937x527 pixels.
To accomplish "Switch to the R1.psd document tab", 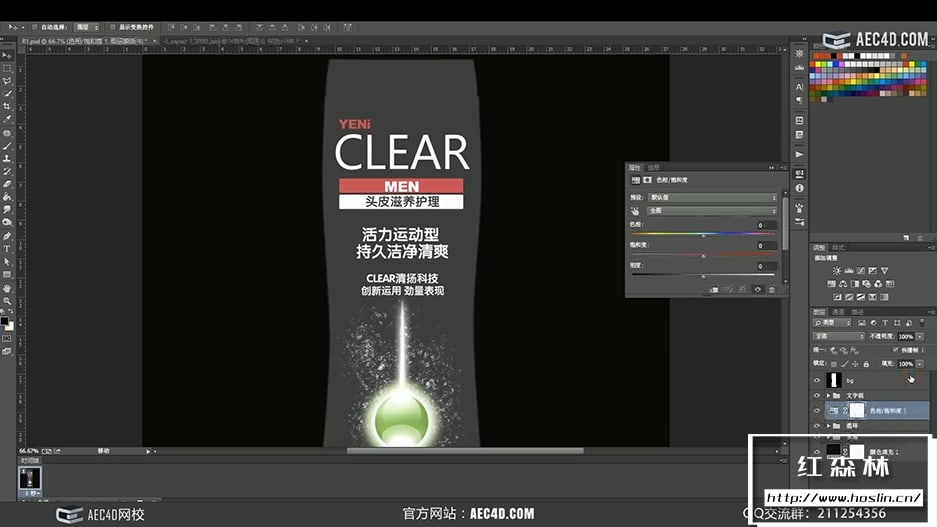I will [x=84, y=41].
